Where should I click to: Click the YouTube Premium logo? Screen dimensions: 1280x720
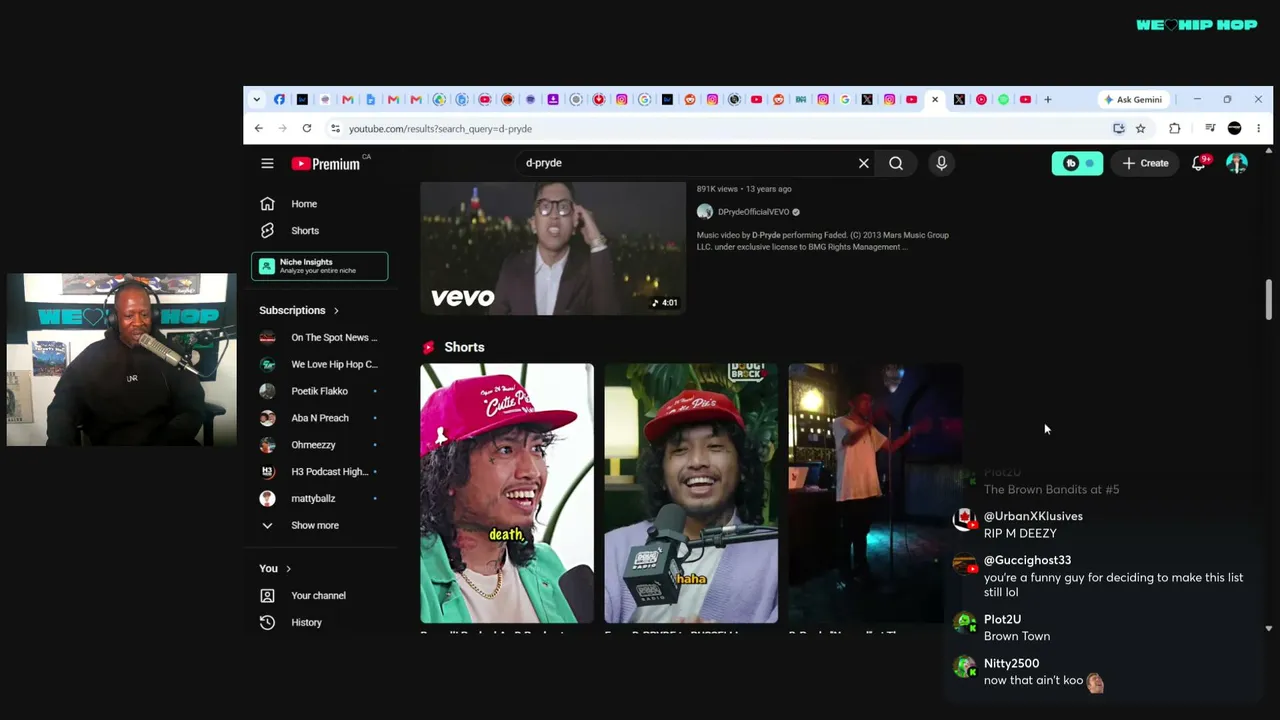pyautogui.click(x=326, y=163)
